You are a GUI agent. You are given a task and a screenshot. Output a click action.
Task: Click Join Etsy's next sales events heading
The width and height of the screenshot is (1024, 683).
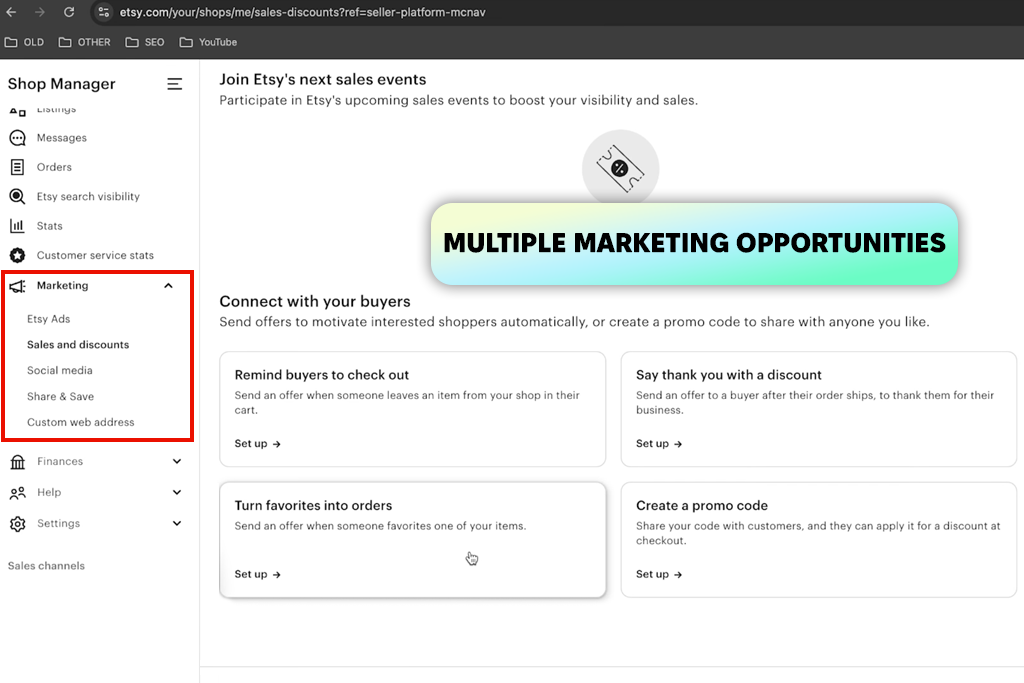[323, 79]
